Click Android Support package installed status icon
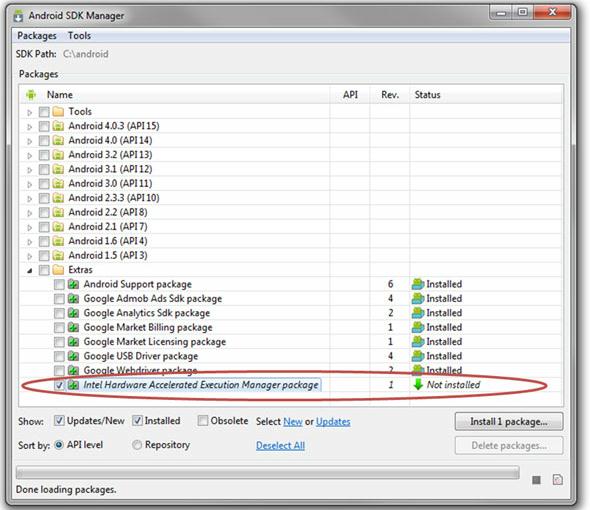The image size is (590, 510). pos(418,284)
